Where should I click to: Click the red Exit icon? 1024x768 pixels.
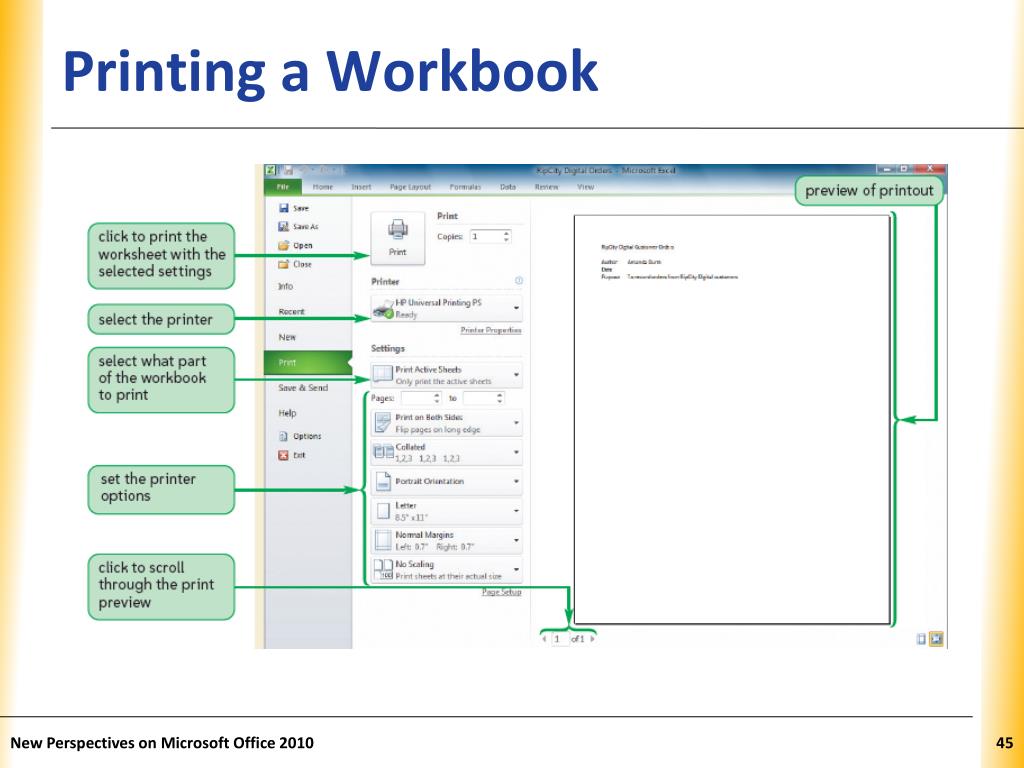click(283, 455)
